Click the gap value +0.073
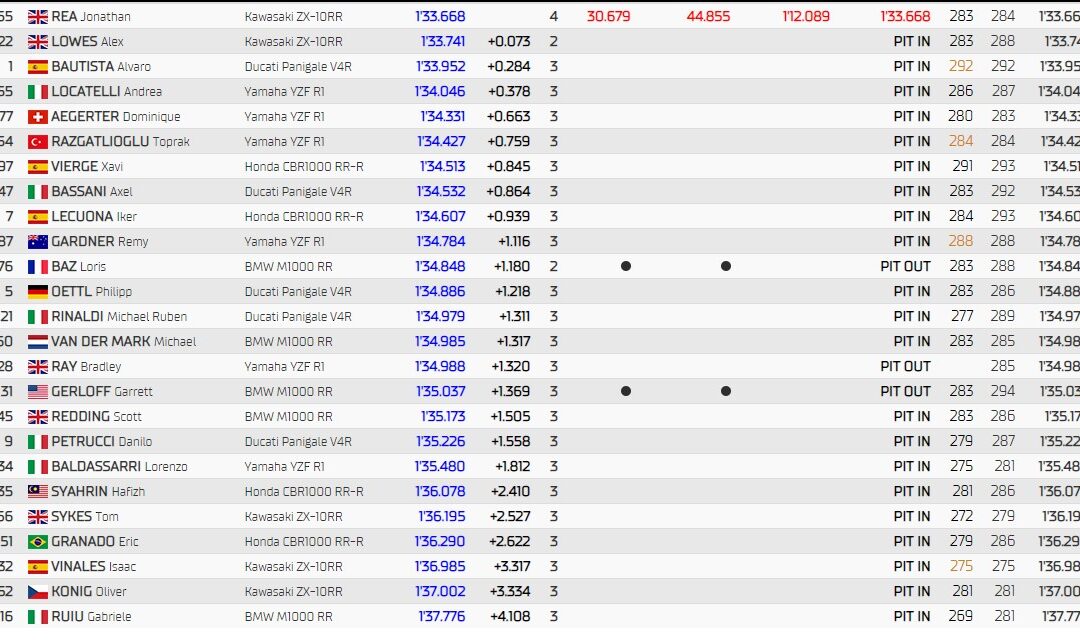This screenshot has height=643, width=1080. 509,41
